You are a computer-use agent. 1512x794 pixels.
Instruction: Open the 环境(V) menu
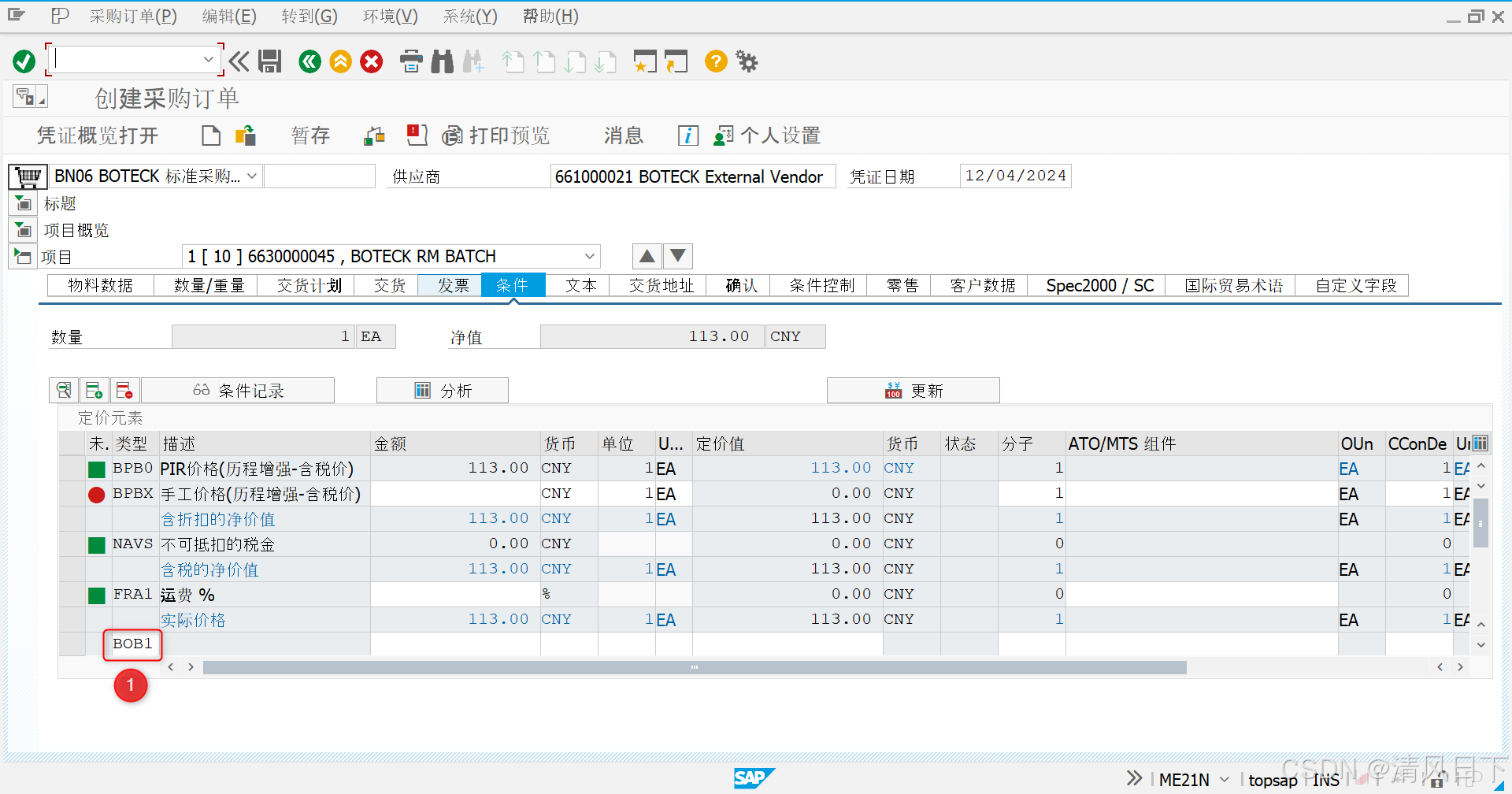pos(391,16)
